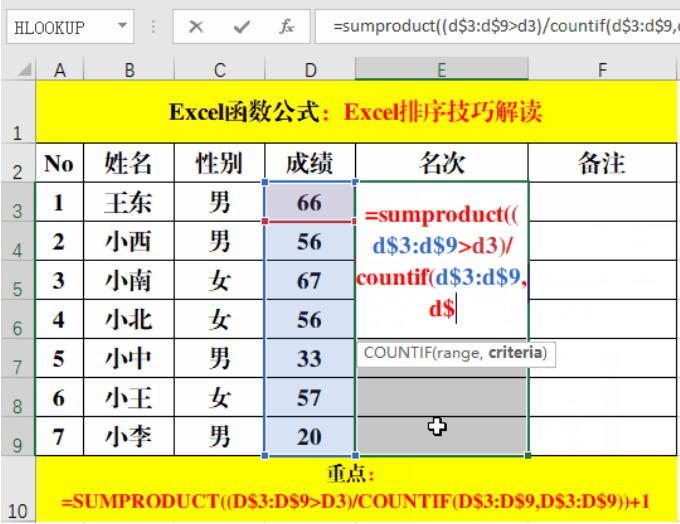
Task: Click the 备注 cell in 小李's row
Action: 602,436
